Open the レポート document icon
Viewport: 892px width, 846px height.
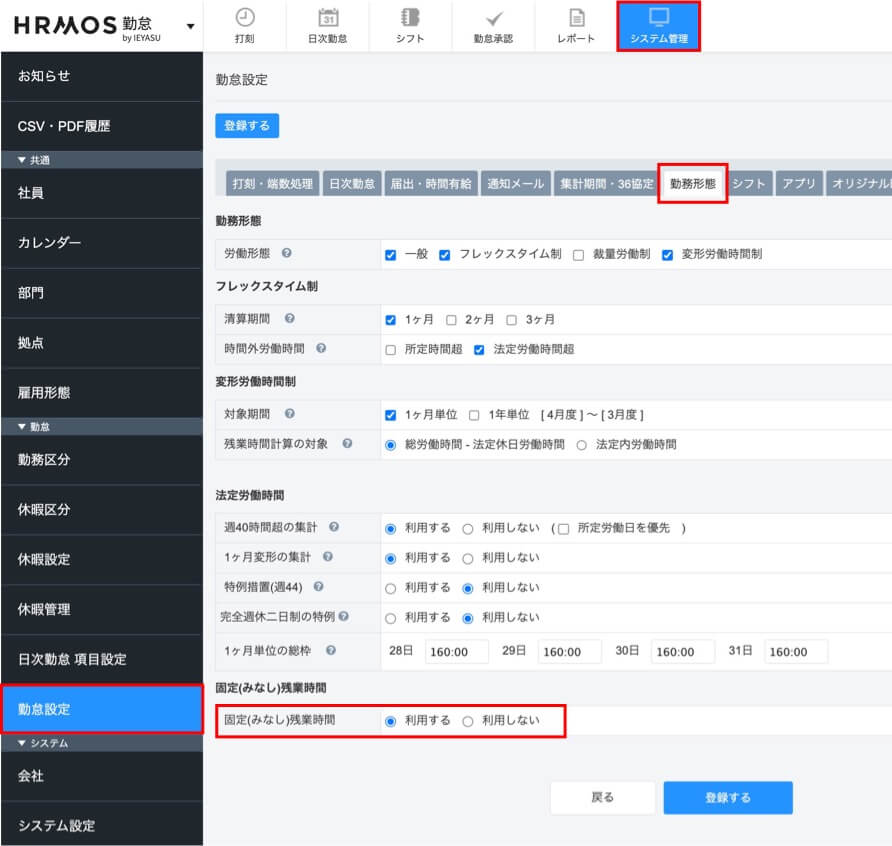coord(576,17)
